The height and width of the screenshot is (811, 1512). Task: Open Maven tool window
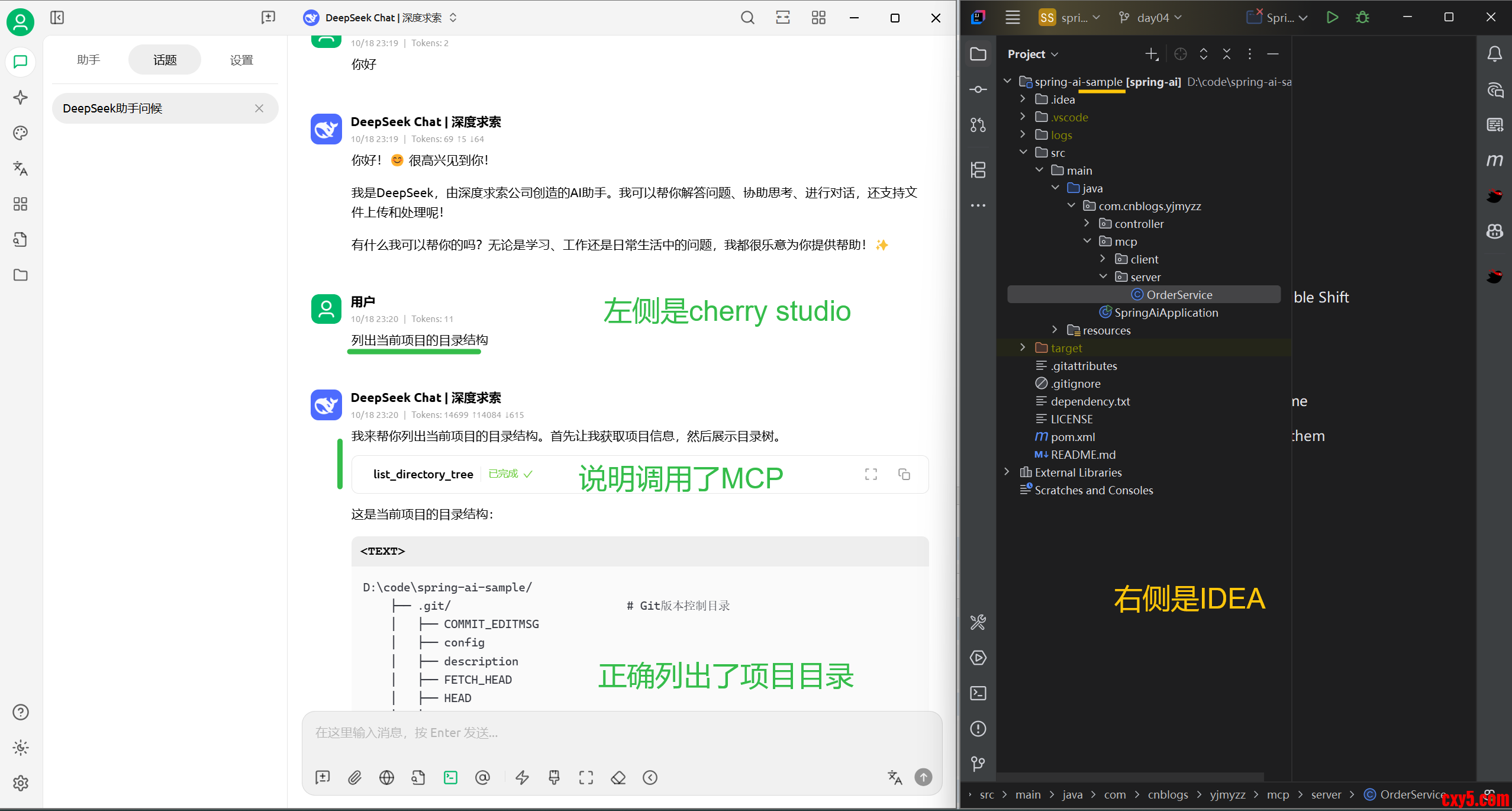[1494, 160]
